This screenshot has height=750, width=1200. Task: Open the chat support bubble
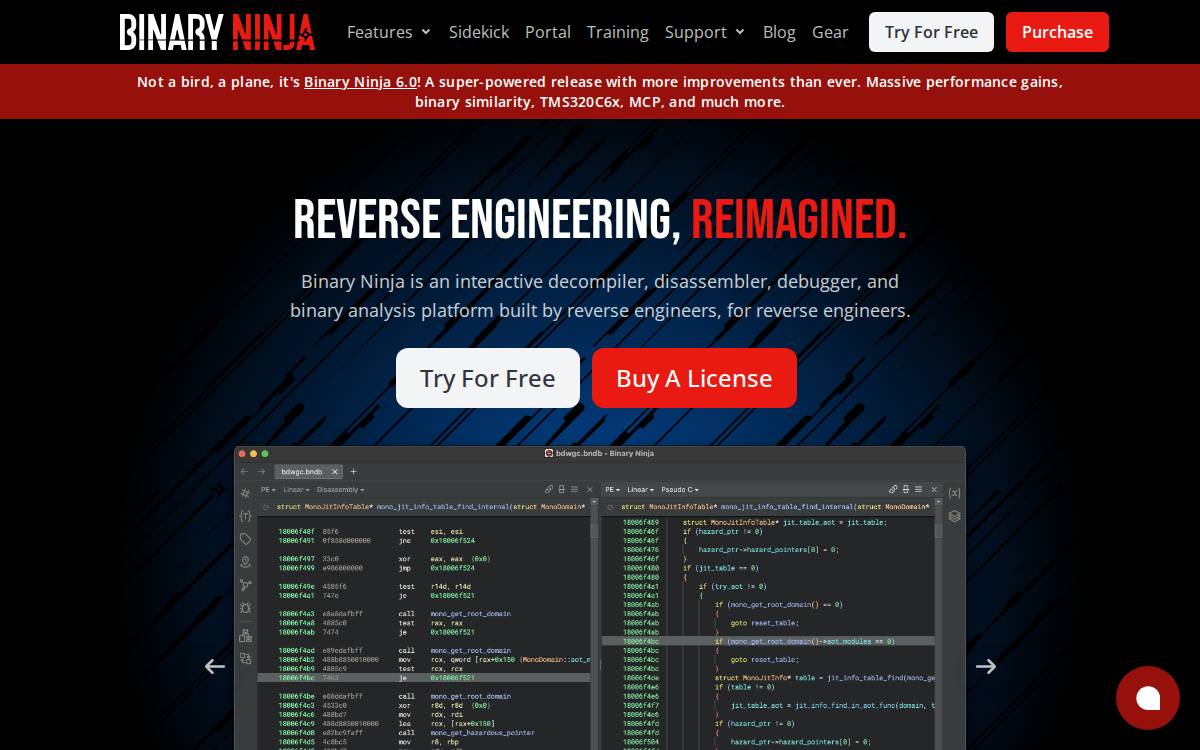(x=1148, y=698)
